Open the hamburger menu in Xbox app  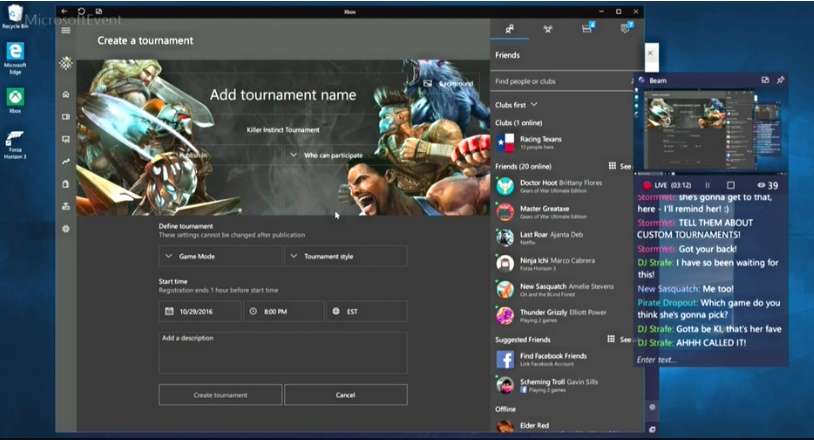66,30
